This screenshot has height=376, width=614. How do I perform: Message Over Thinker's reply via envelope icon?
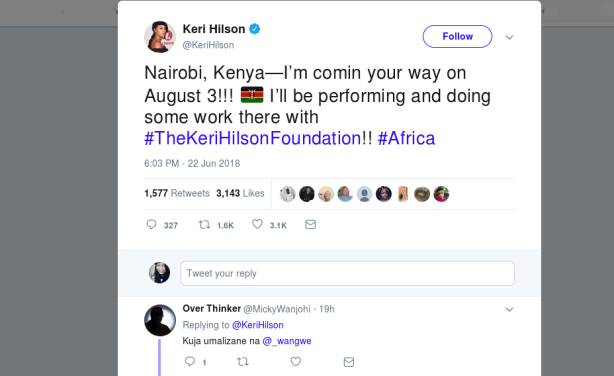click(x=349, y=362)
